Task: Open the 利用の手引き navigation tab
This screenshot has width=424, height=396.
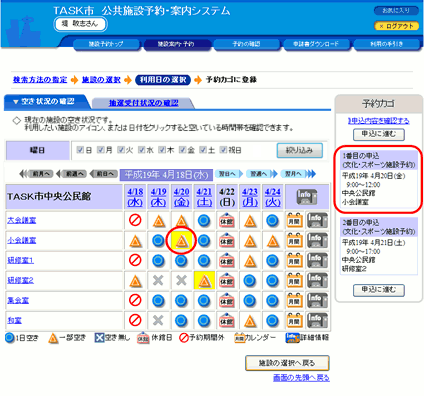Action: (386, 44)
